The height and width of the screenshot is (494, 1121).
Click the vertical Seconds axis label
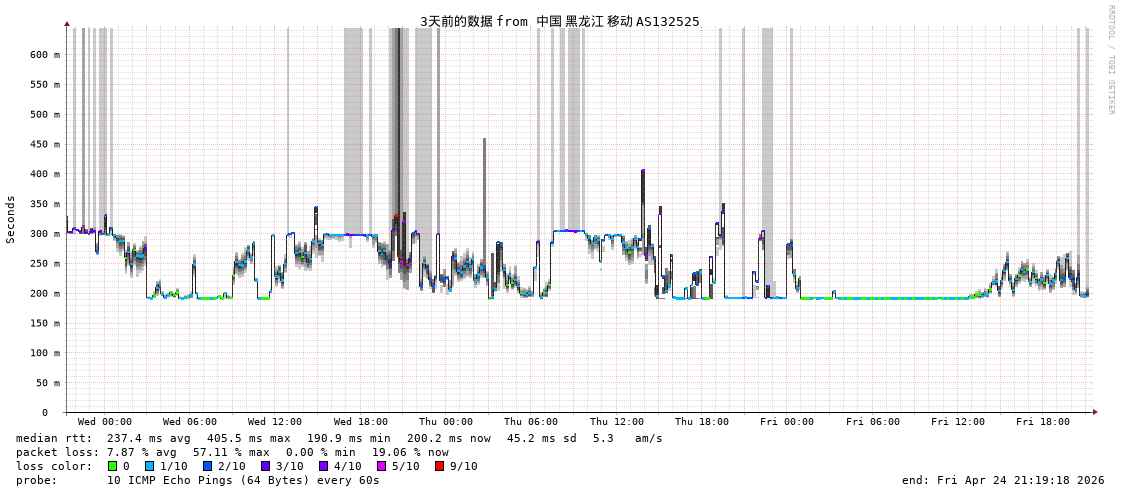(11, 219)
